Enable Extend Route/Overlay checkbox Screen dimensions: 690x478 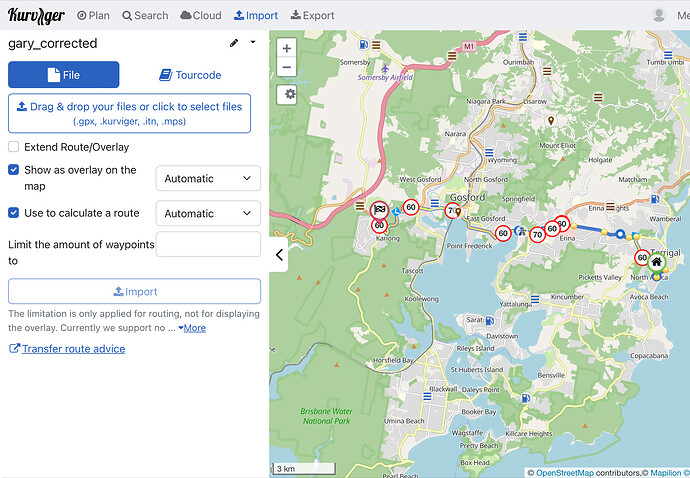(x=14, y=147)
